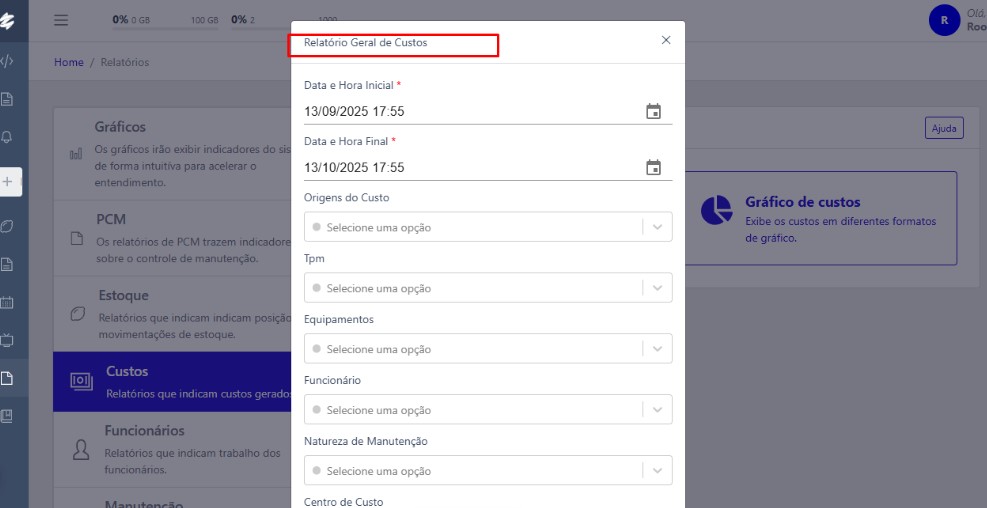Screen dimensions: 987x508
Task: Expand the Origens do Custo dropdown
Action: pos(488,227)
